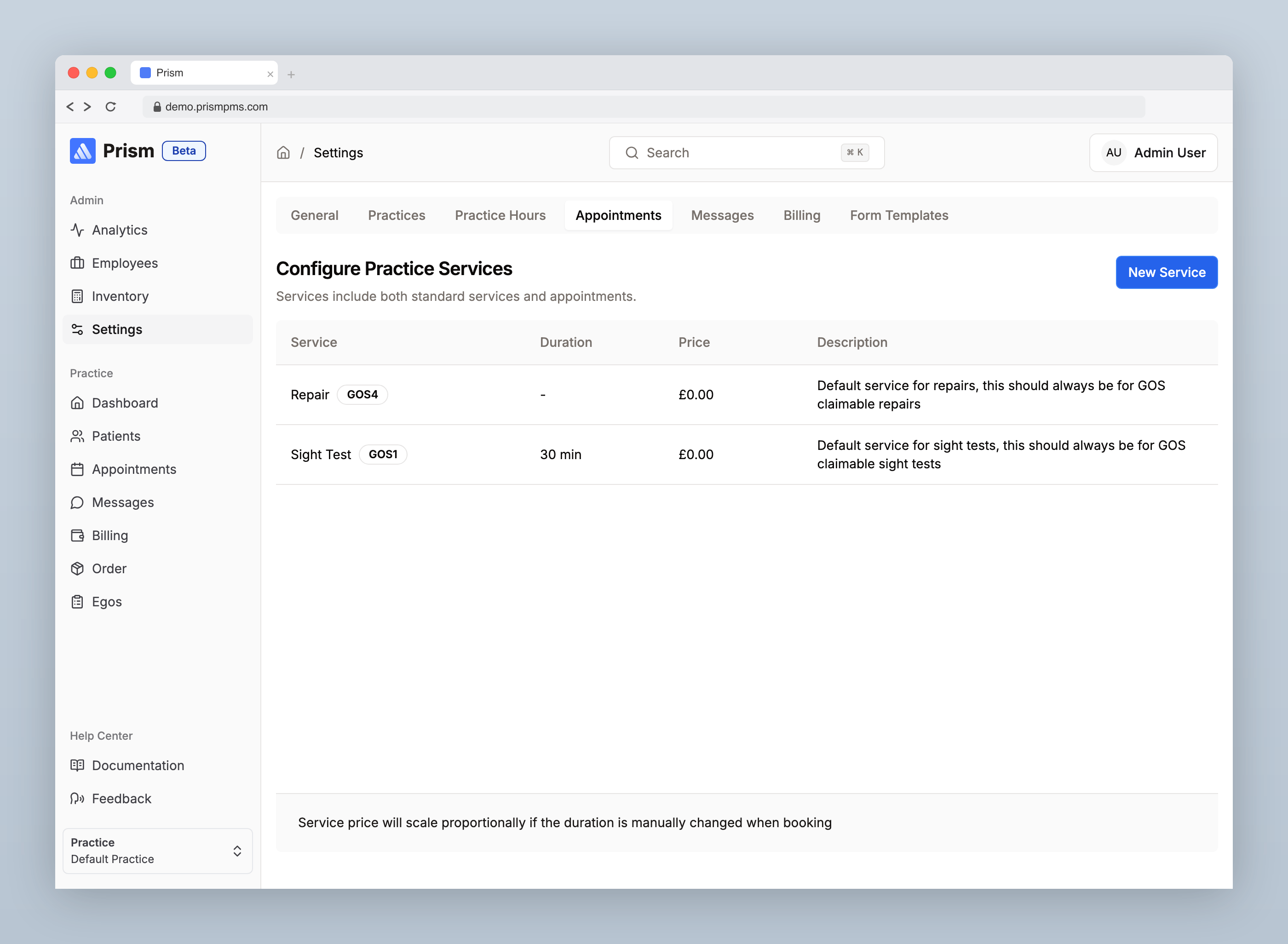Switch to the Form Templates tab
The width and height of the screenshot is (1288, 944).
click(898, 215)
